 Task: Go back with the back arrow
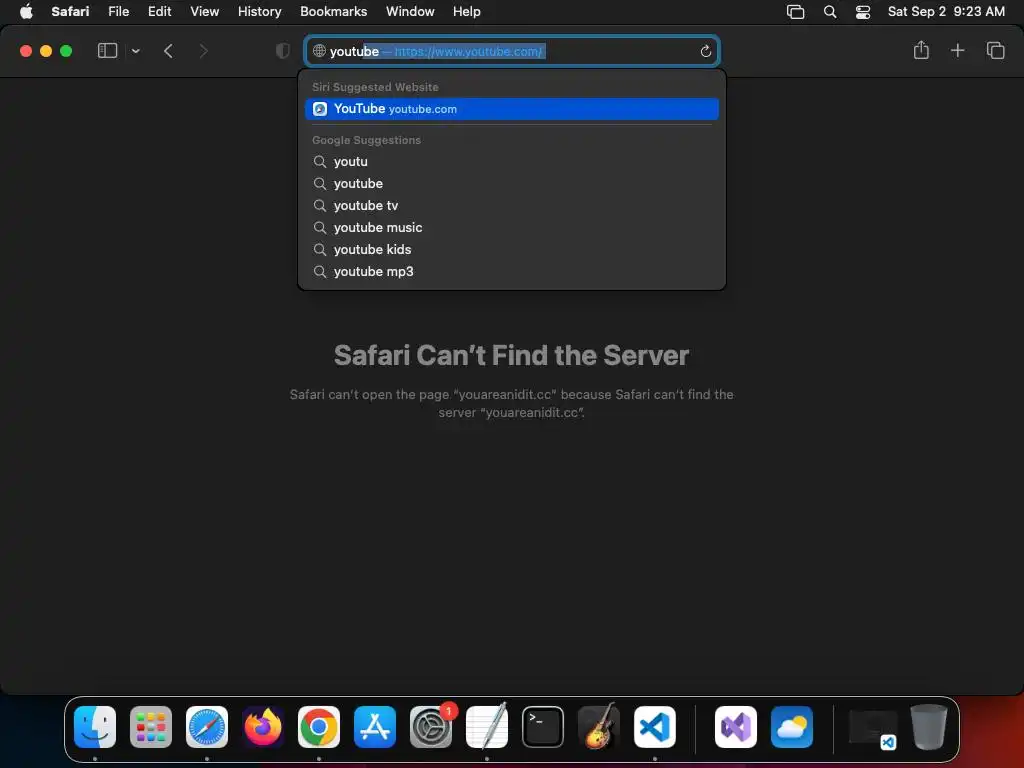(168, 51)
